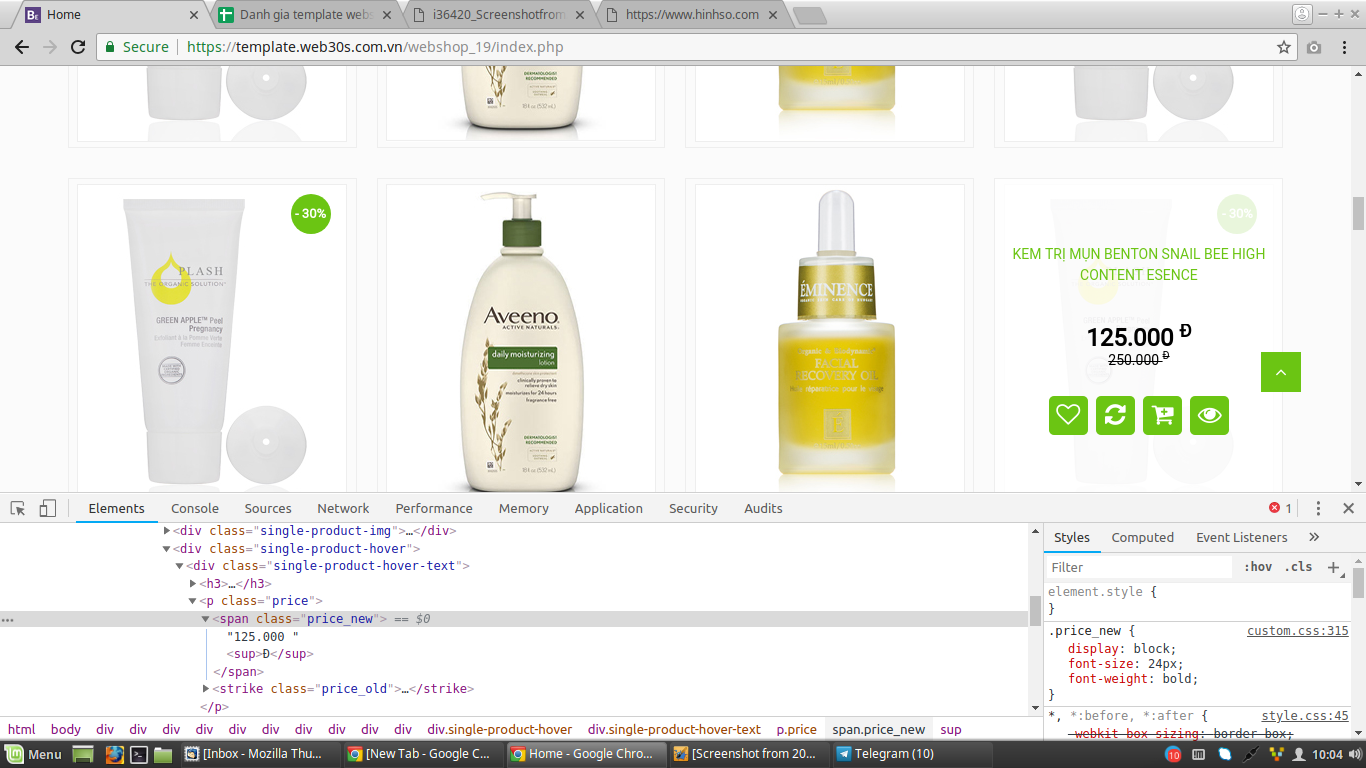Select div.single-product-hover-text in the breadcrumb
The image size is (1366, 768).
click(674, 730)
